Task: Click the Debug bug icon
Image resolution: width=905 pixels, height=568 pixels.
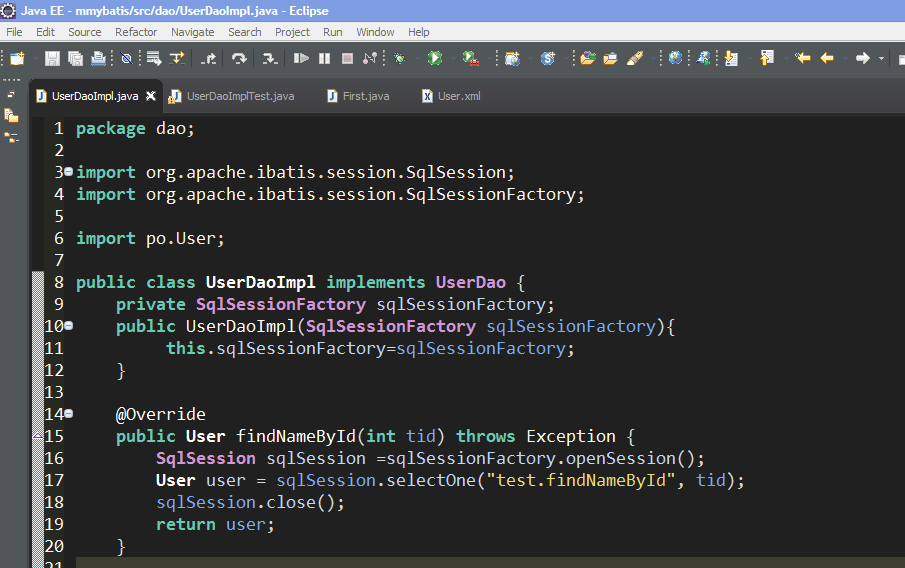Action: tap(399, 58)
